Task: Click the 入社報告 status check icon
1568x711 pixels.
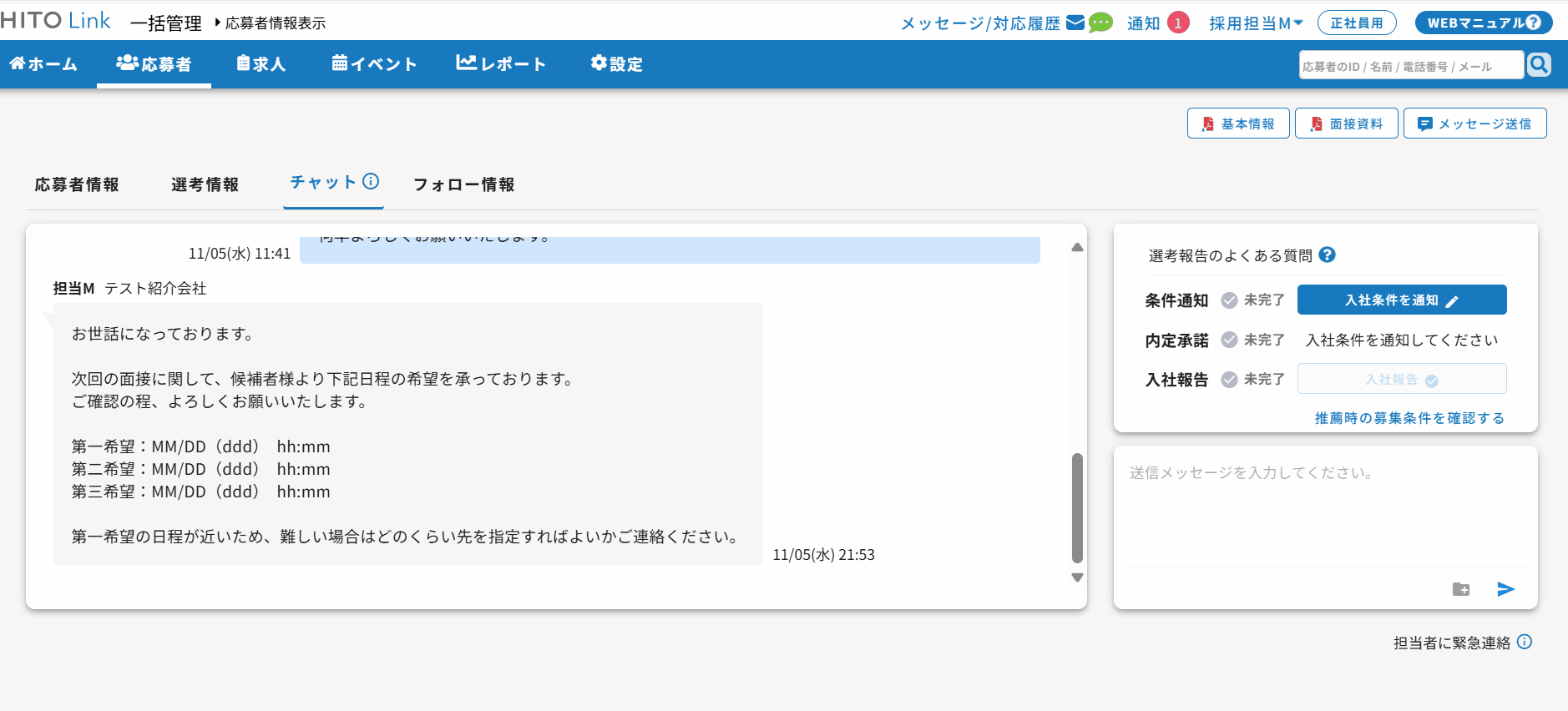Action: pos(1229,380)
